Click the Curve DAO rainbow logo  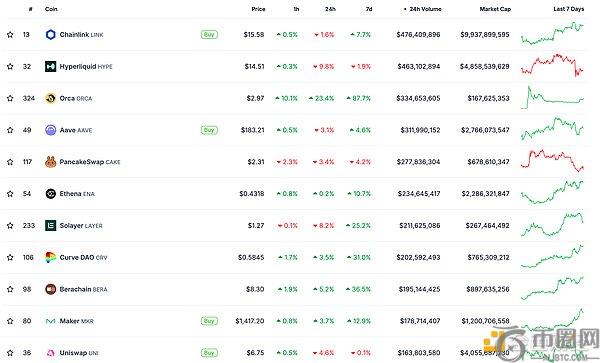click(x=51, y=257)
